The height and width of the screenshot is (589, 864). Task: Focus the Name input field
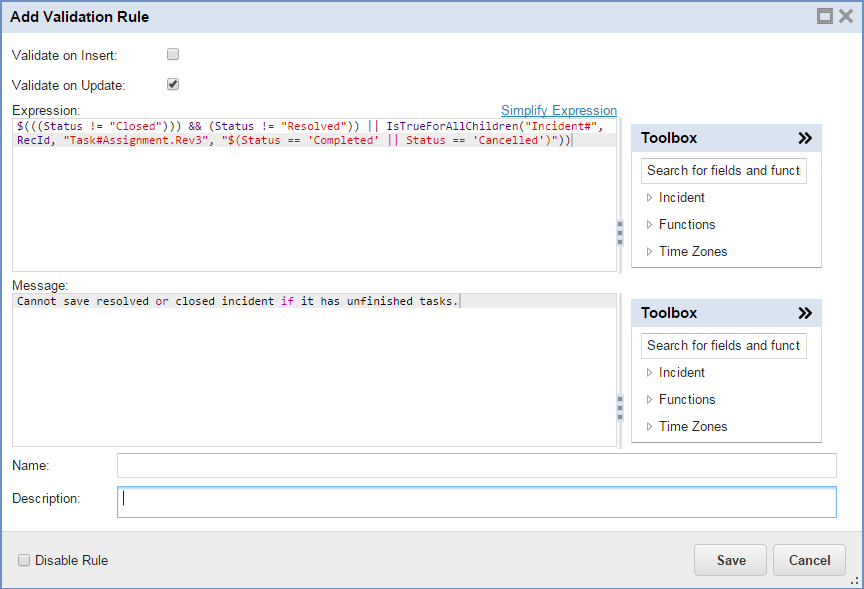click(477, 466)
